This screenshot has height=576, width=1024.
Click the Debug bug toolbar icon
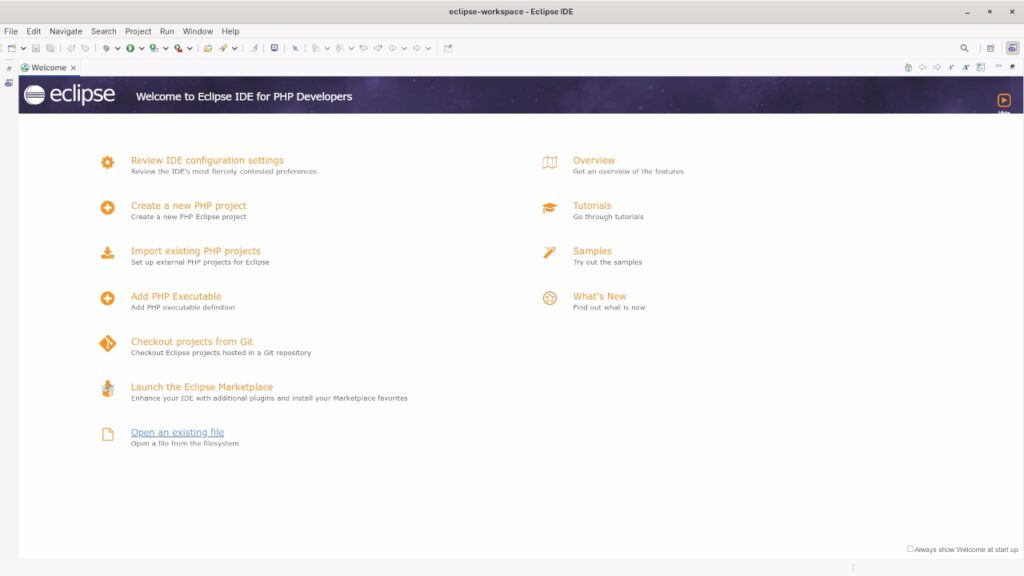(106, 48)
